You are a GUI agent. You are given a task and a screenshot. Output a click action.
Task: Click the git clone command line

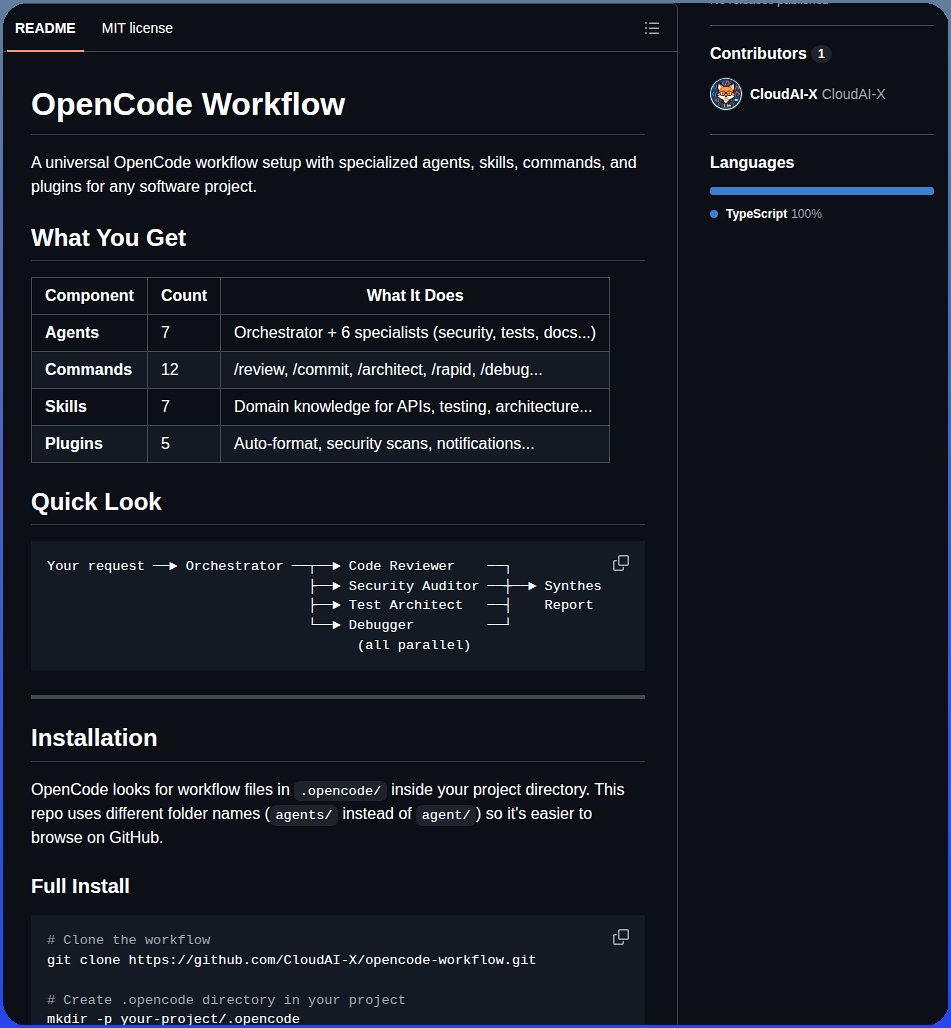point(291,960)
